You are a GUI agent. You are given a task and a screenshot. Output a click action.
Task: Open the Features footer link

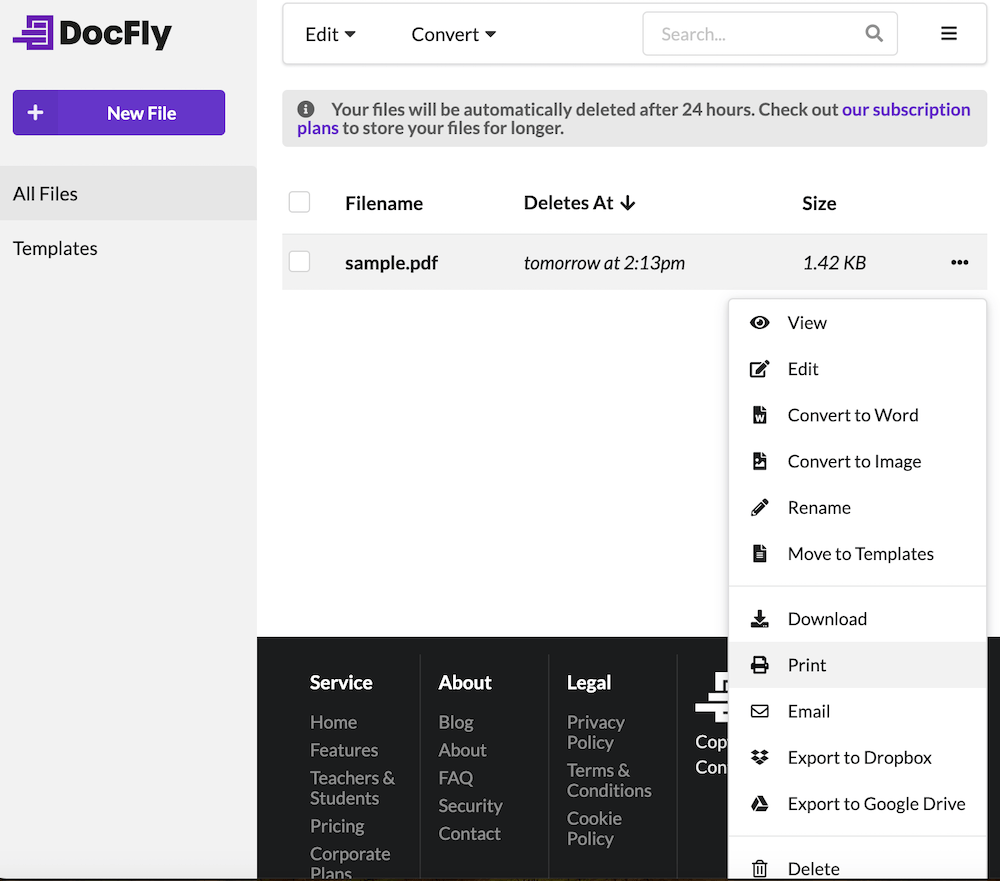tap(344, 750)
